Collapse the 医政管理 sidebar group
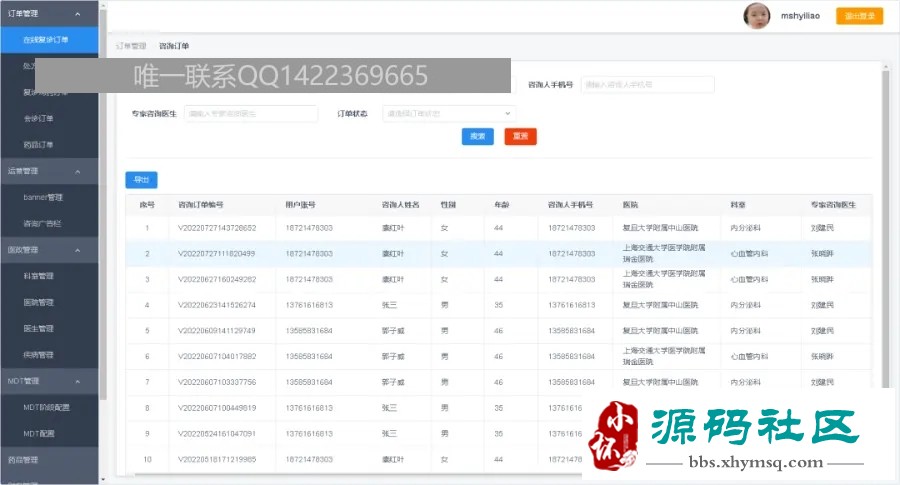Screen dimensions: 900x485 click(77, 250)
